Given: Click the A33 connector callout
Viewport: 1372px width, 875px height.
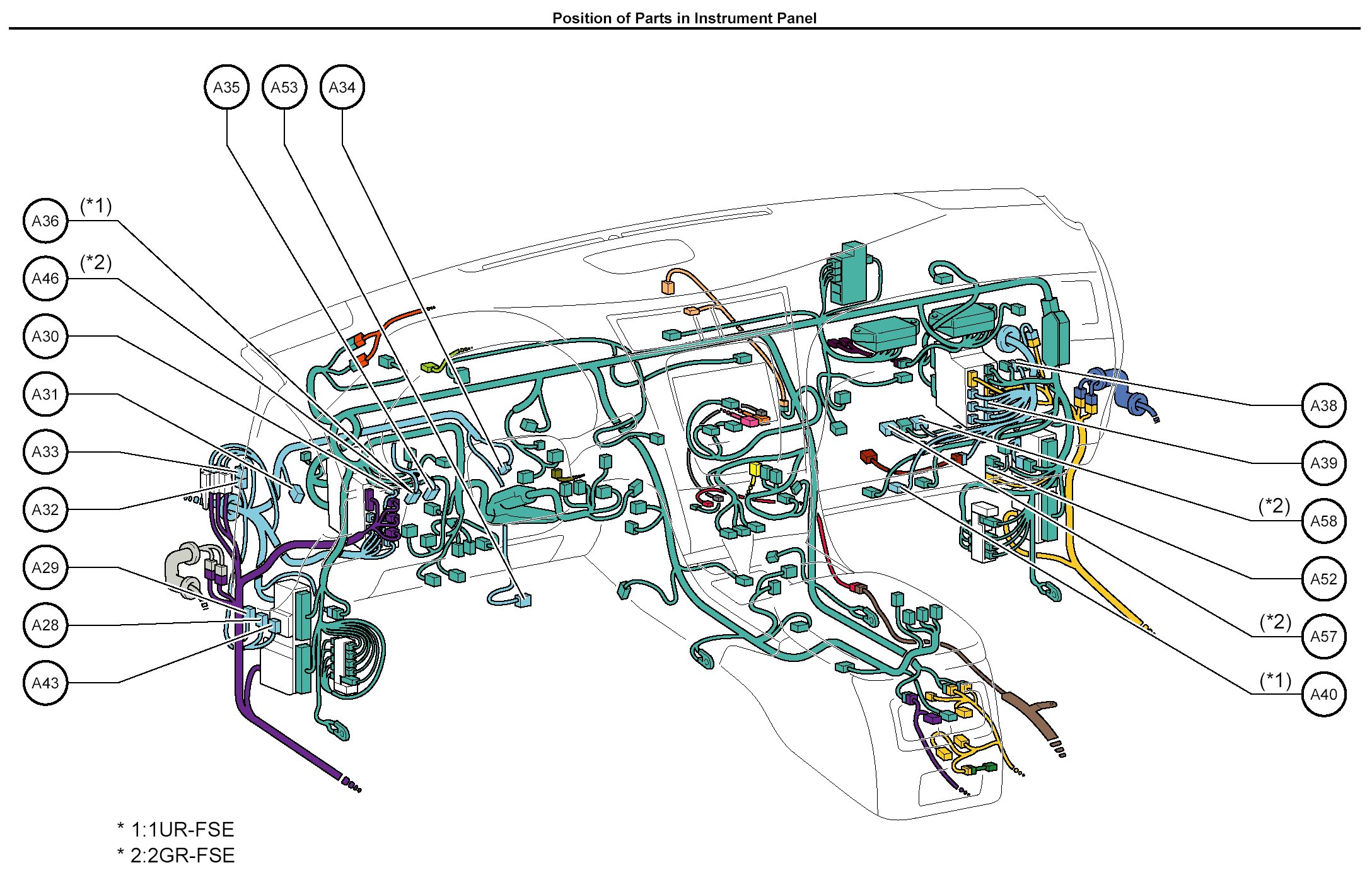Looking at the screenshot, I should [45, 451].
